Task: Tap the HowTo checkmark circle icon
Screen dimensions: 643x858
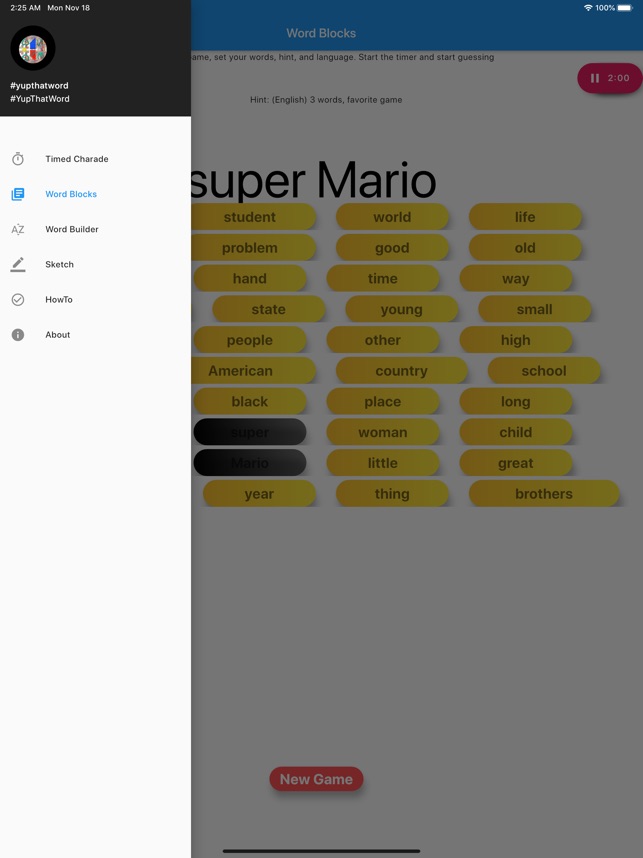Action: tap(18, 299)
